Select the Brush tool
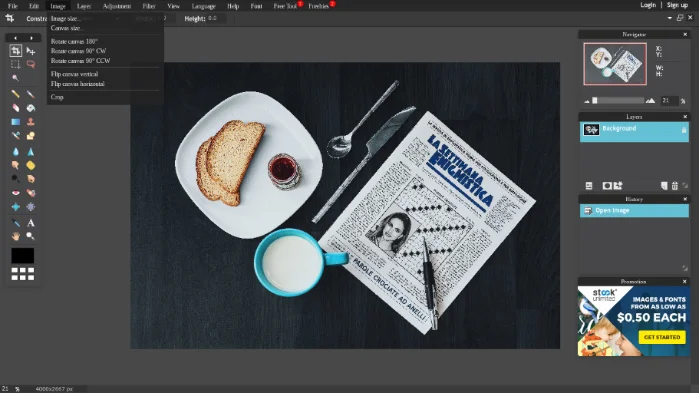 tap(31, 94)
